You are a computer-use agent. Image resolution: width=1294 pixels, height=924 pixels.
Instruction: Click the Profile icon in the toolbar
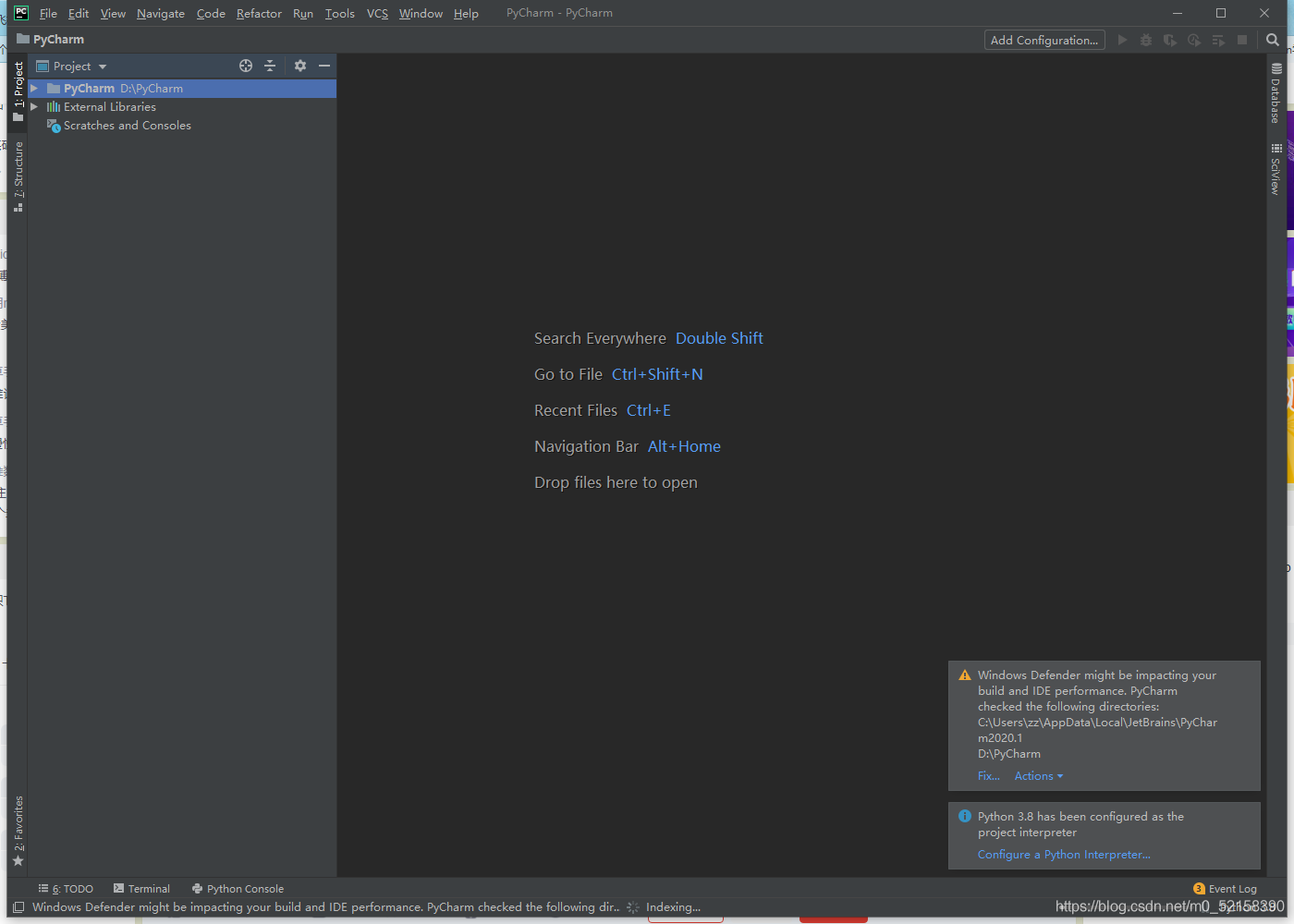click(x=1194, y=40)
